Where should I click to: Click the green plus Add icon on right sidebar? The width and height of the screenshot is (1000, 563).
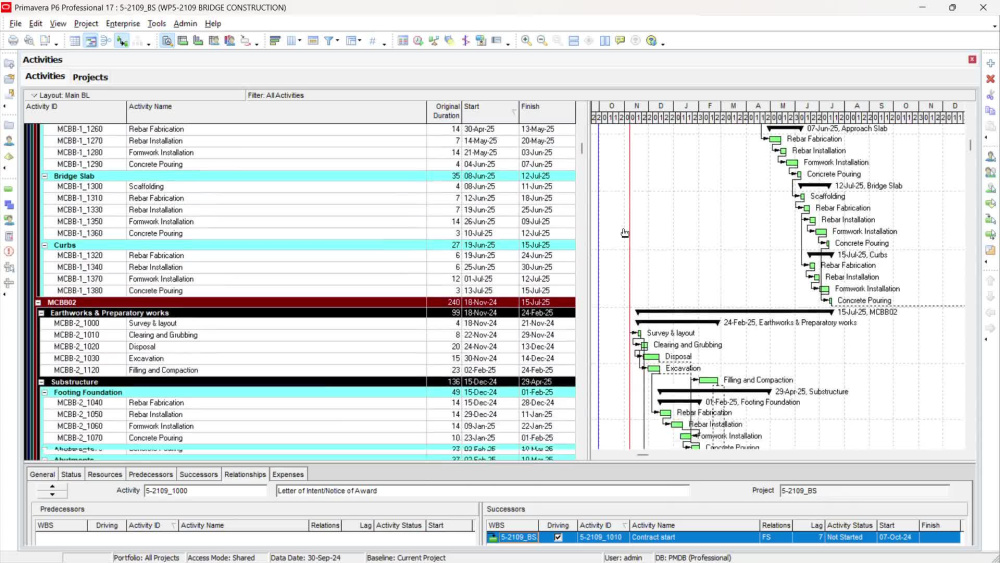coord(990,63)
